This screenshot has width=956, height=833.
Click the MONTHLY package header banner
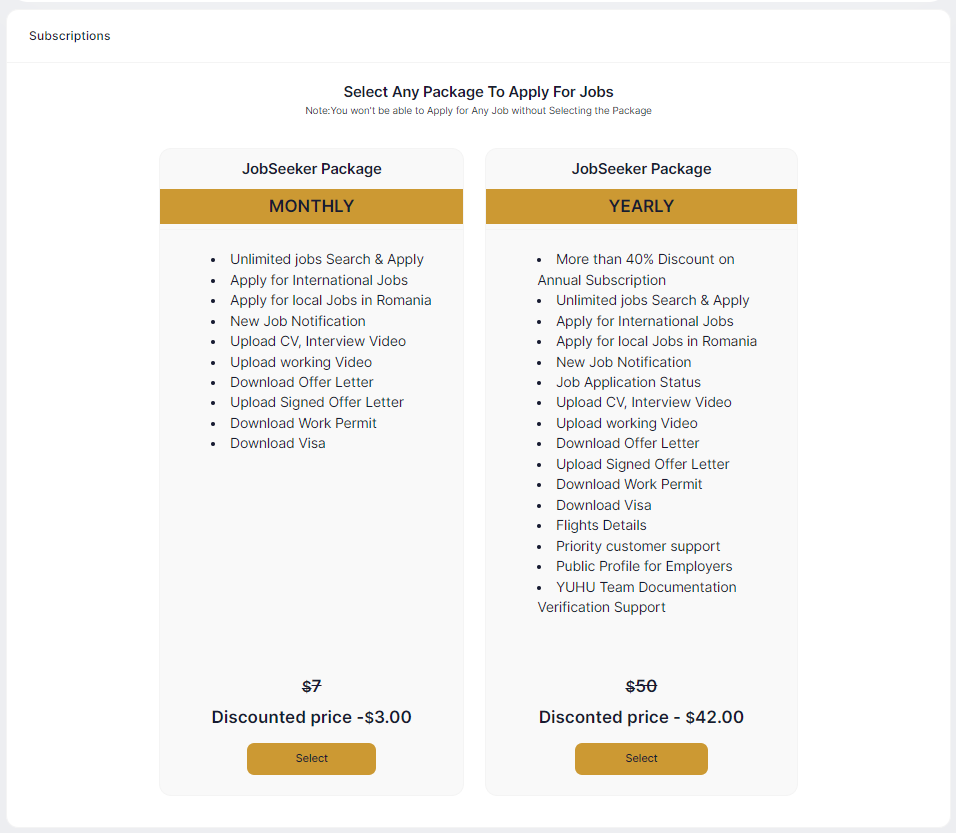click(x=311, y=206)
